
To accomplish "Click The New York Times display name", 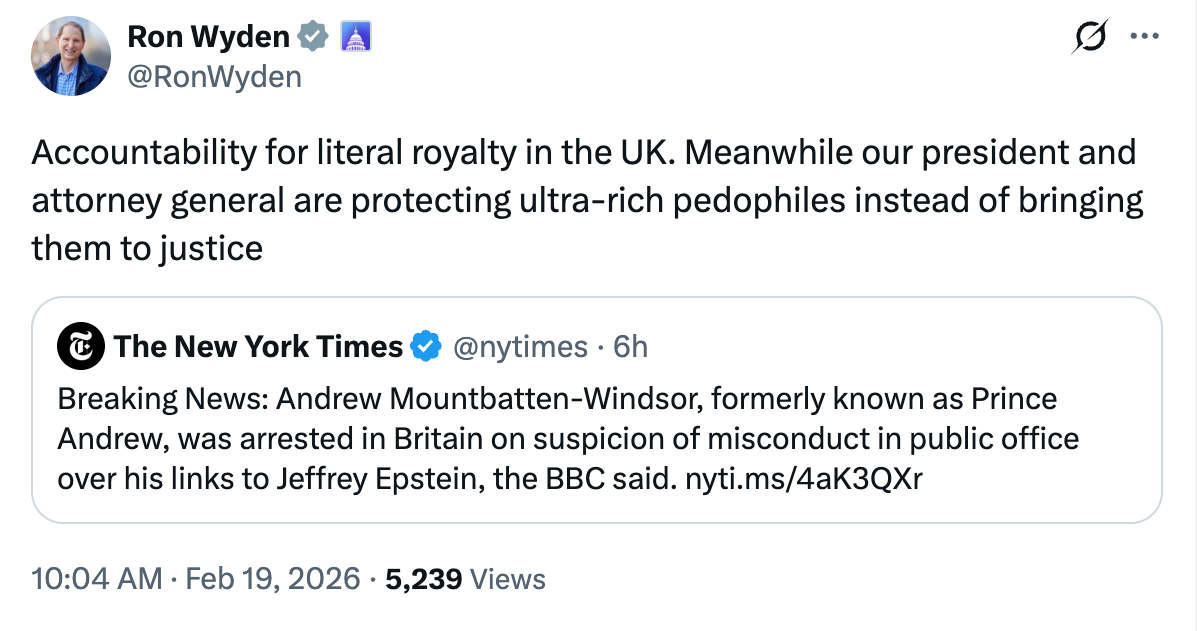I will click(x=258, y=346).
